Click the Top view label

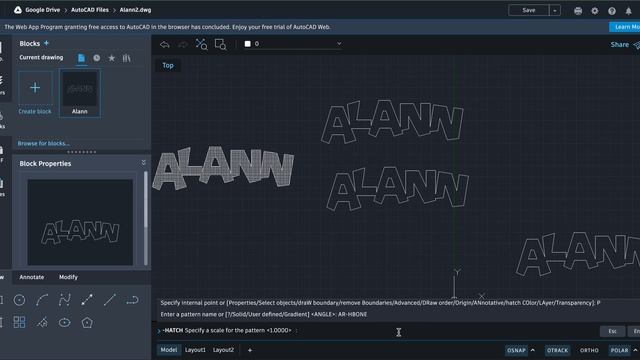click(168, 65)
